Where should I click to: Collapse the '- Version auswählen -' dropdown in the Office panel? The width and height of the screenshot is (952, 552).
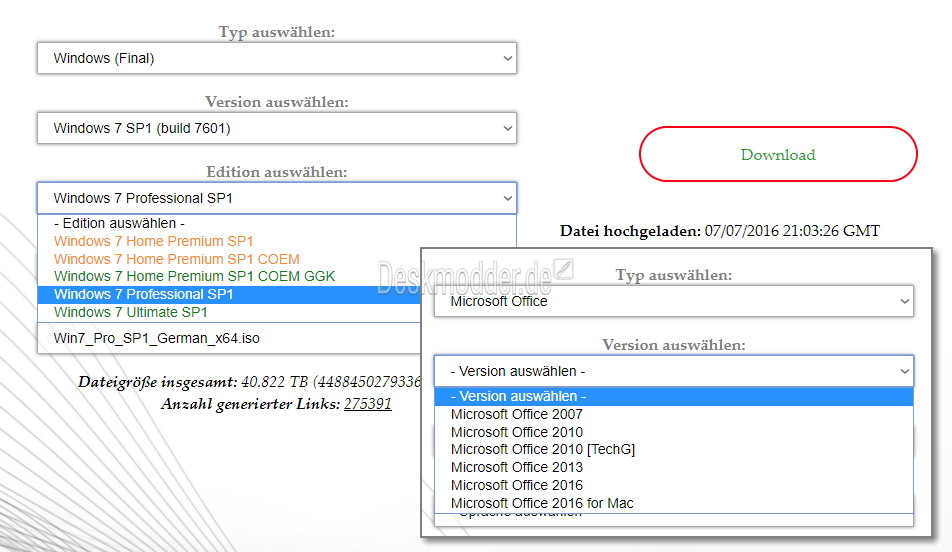coord(674,371)
